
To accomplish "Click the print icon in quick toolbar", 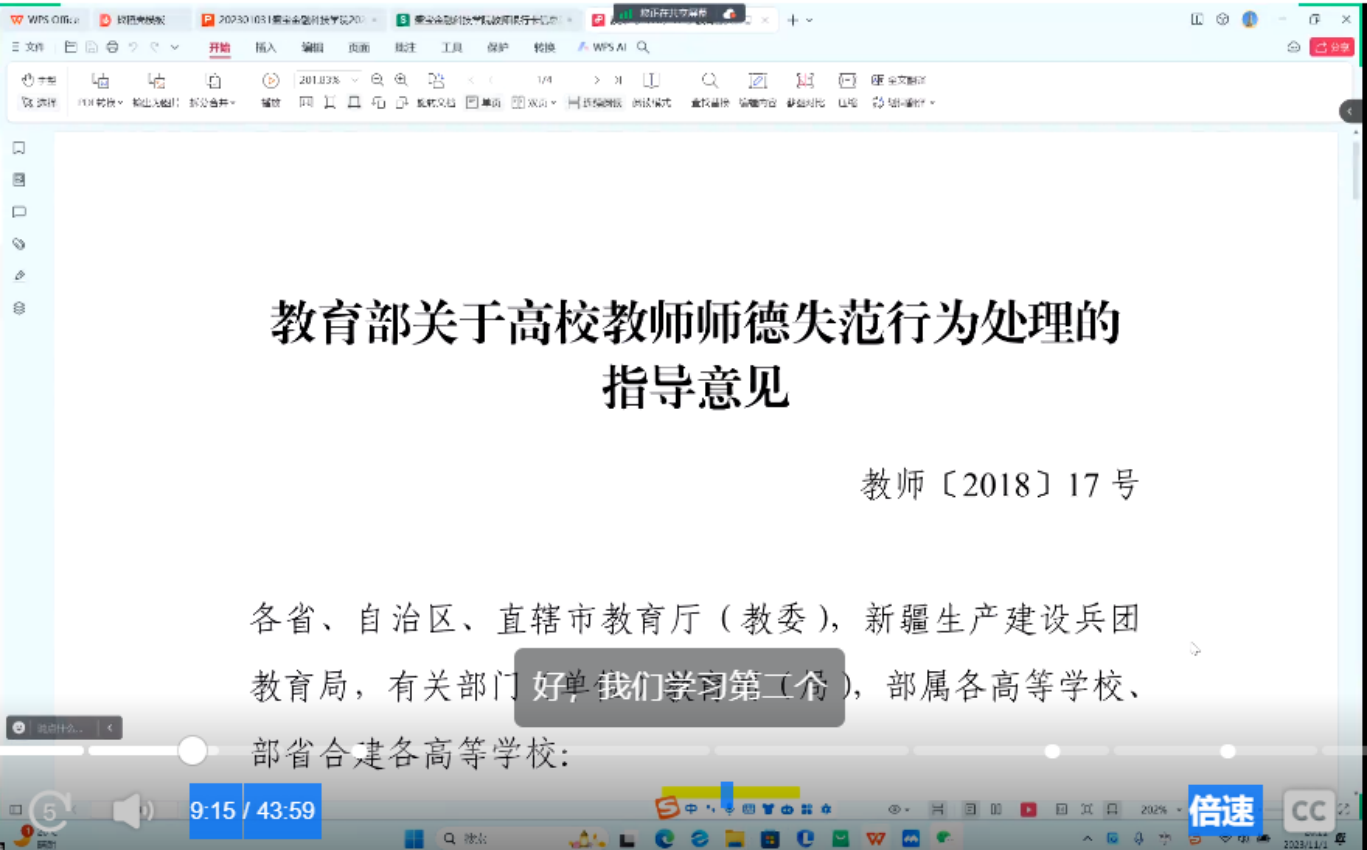I will click(x=112, y=47).
